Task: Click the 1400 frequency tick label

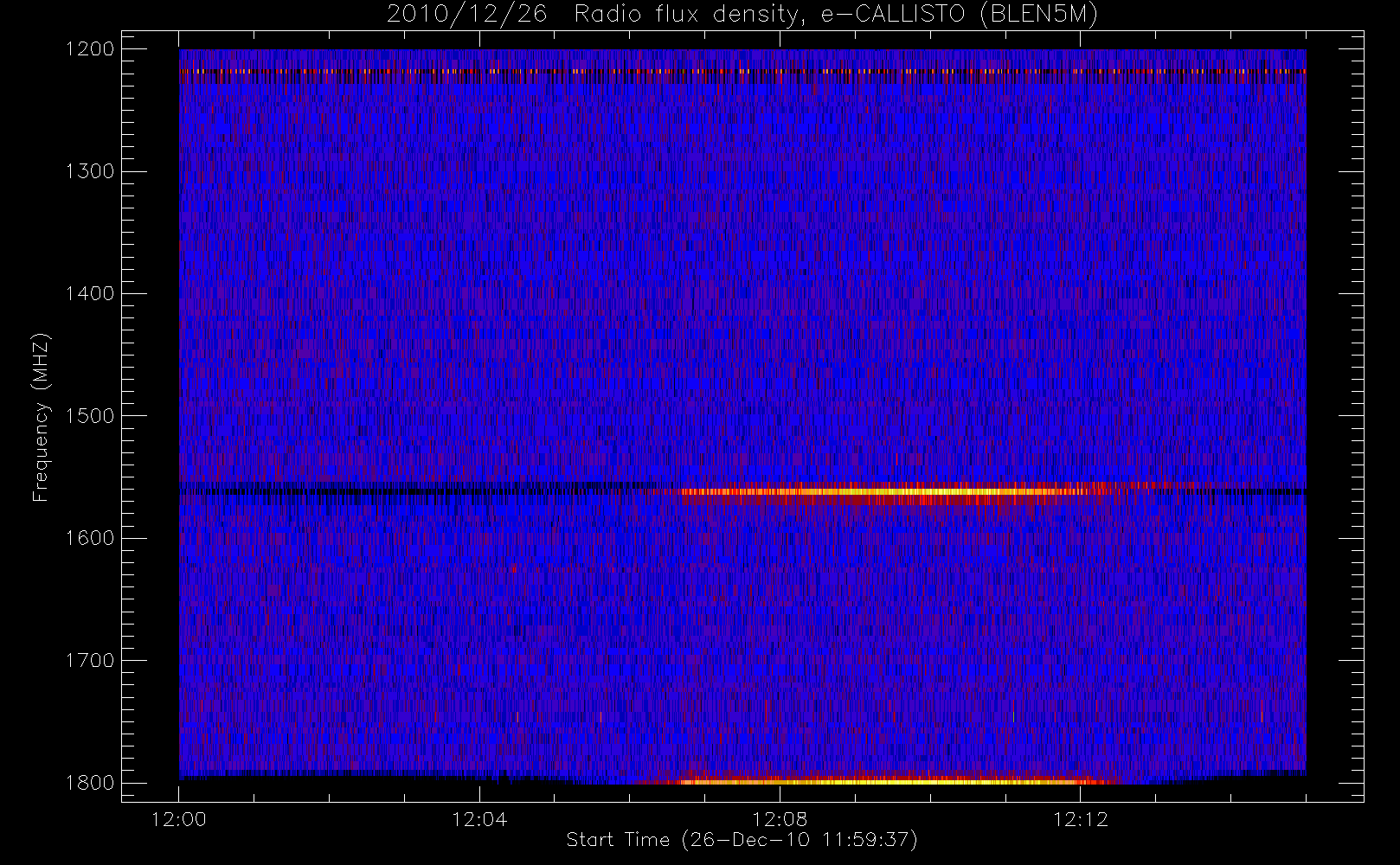Action: [x=91, y=294]
